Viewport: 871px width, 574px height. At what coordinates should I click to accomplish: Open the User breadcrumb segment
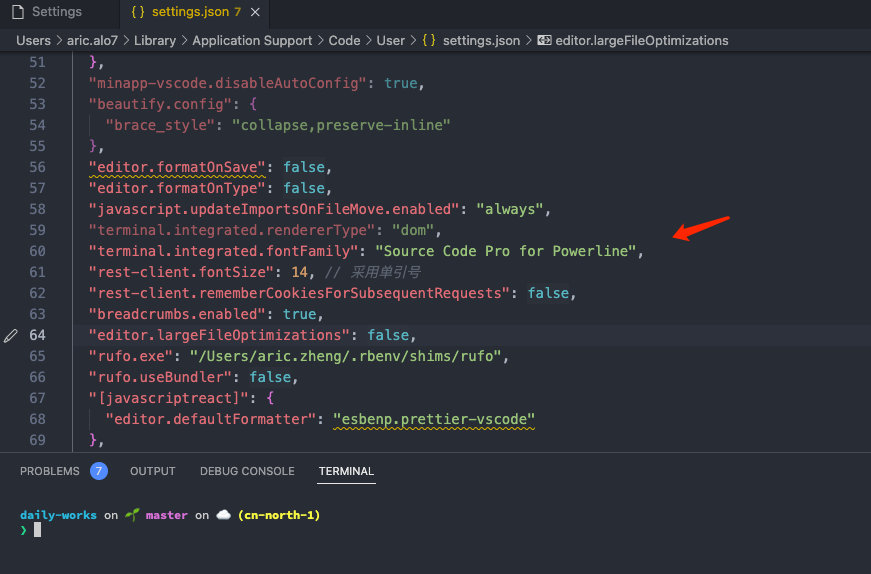(391, 41)
